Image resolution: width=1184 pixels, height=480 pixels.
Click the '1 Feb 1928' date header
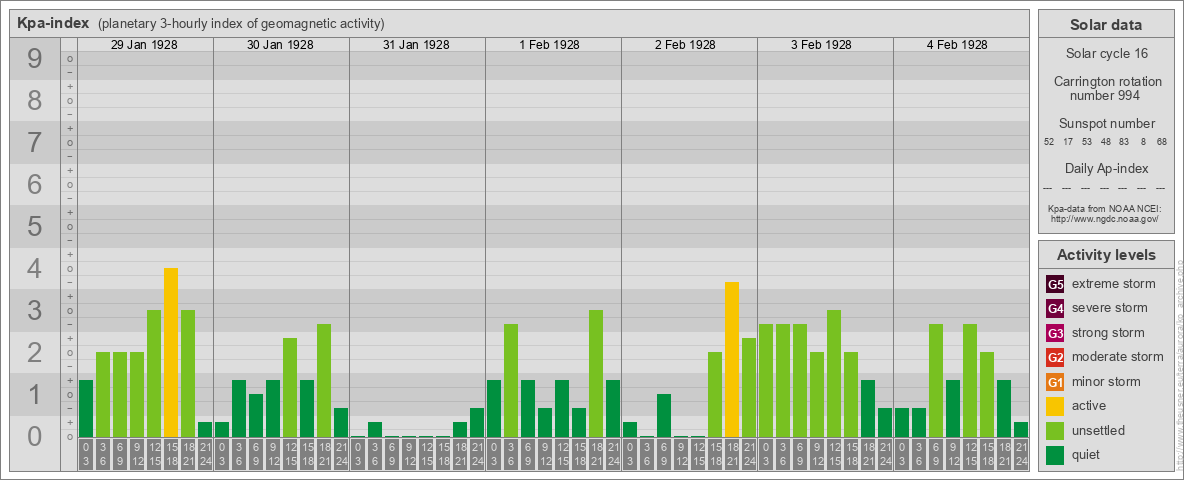coord(550,45)
